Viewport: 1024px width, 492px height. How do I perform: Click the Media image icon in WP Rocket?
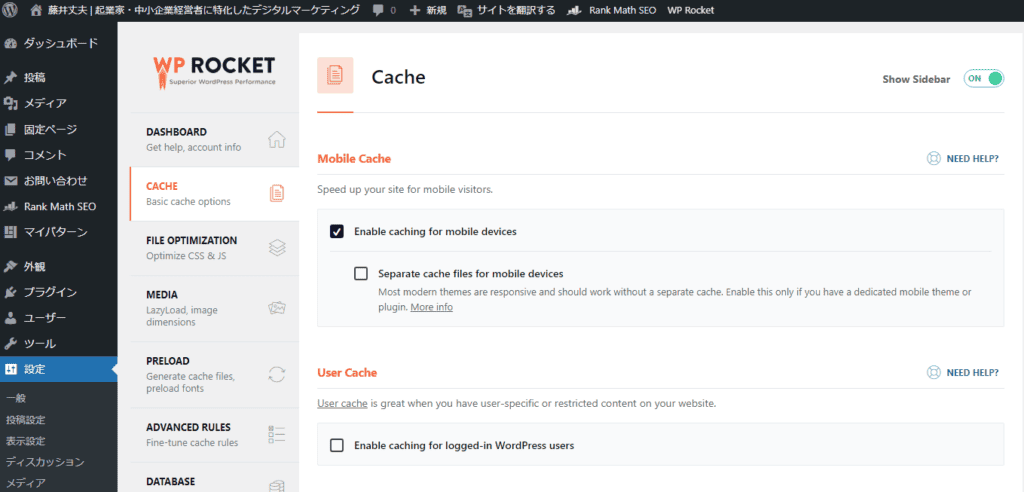point(277,308)
